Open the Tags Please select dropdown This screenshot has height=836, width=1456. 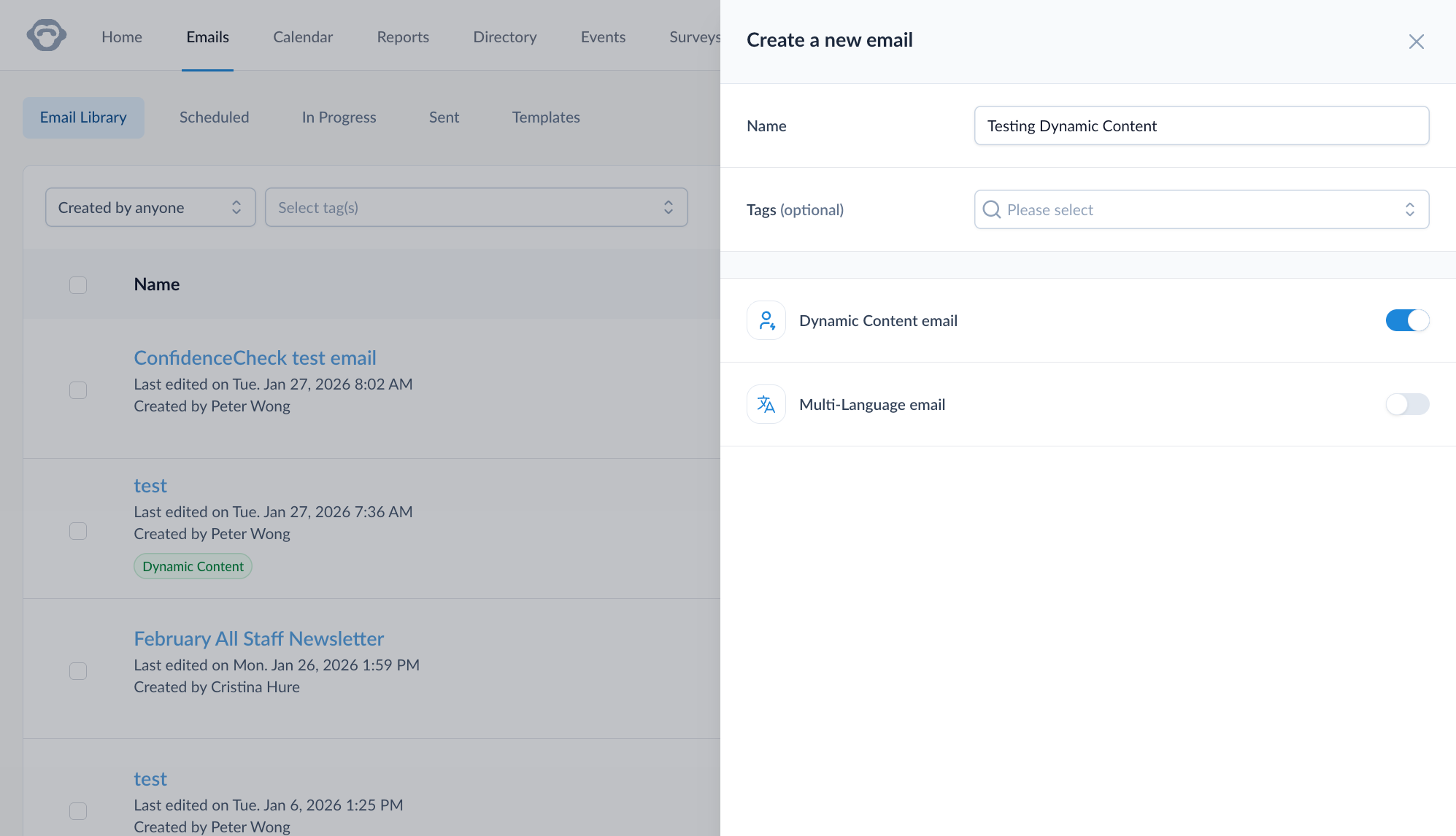[1201, 210]
